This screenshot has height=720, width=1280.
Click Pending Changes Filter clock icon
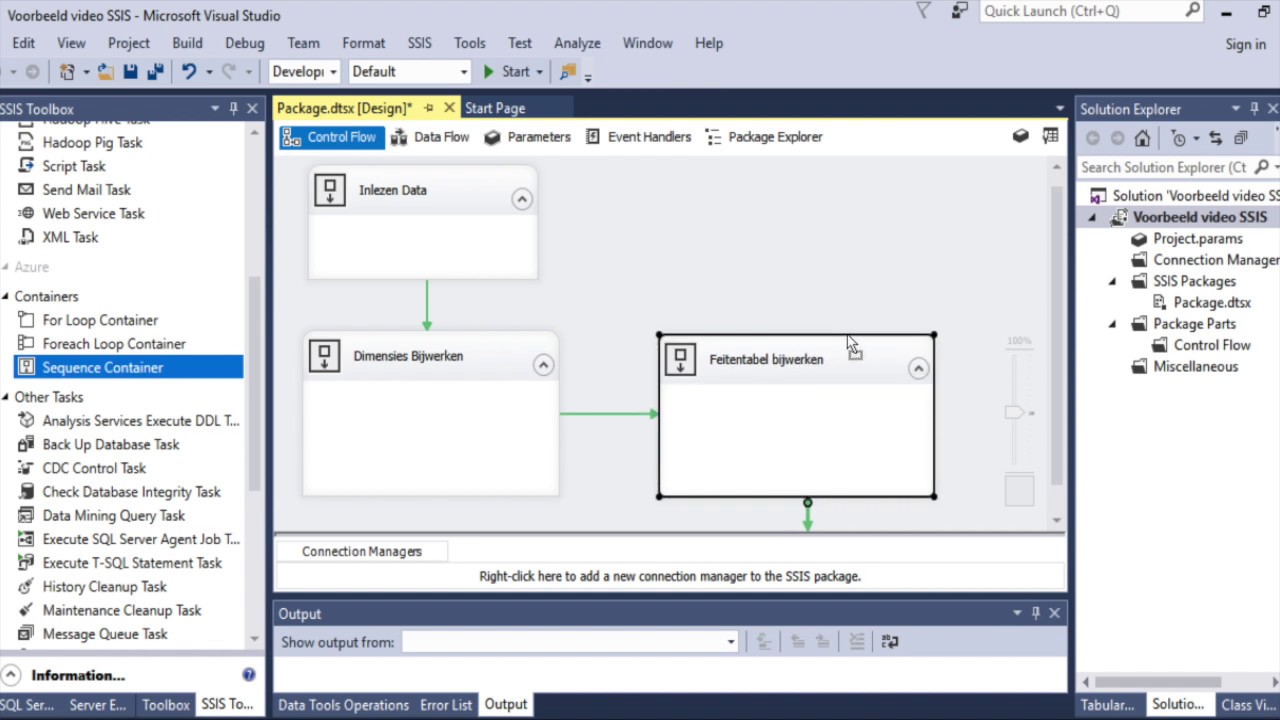tap(1179, 138)
